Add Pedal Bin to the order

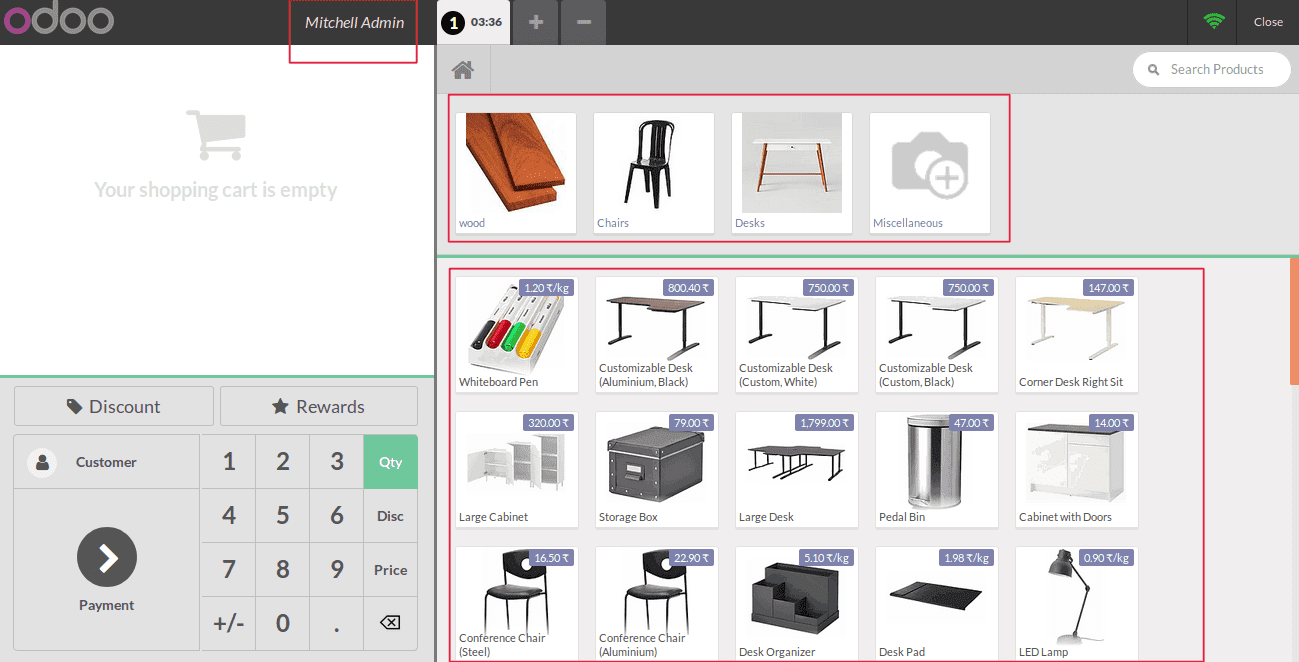pyautogui.click(x=937, y=469)
